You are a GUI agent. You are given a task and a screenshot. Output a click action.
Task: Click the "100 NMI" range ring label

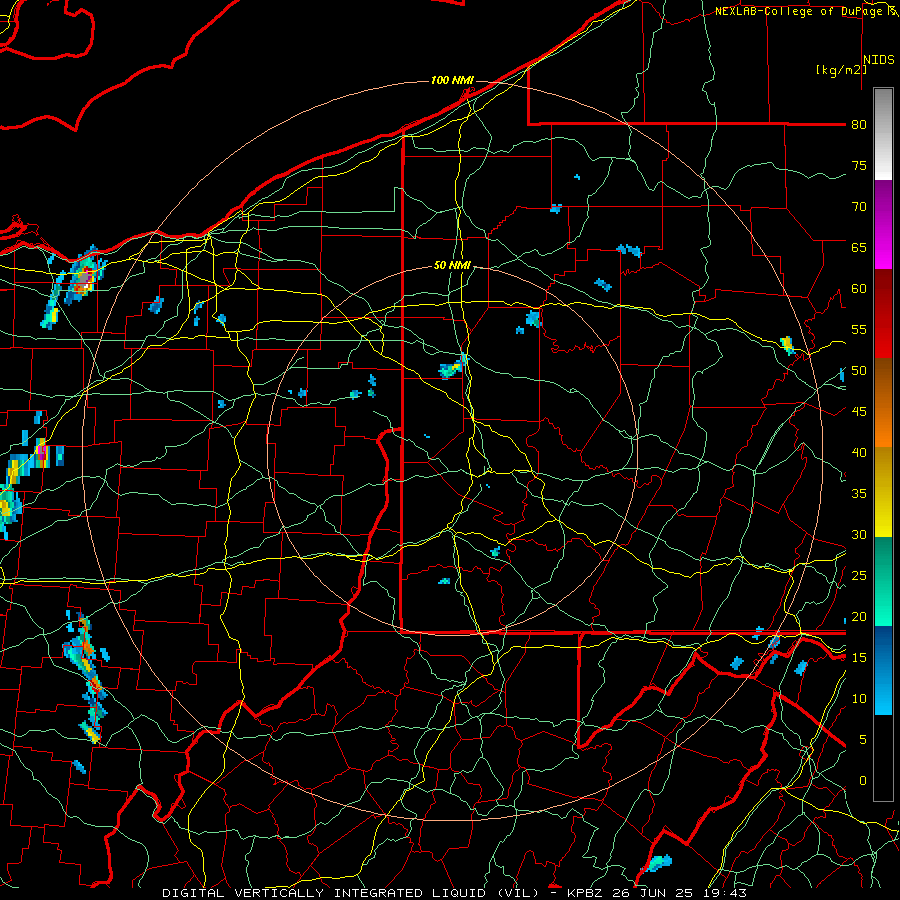pos(452,80)
